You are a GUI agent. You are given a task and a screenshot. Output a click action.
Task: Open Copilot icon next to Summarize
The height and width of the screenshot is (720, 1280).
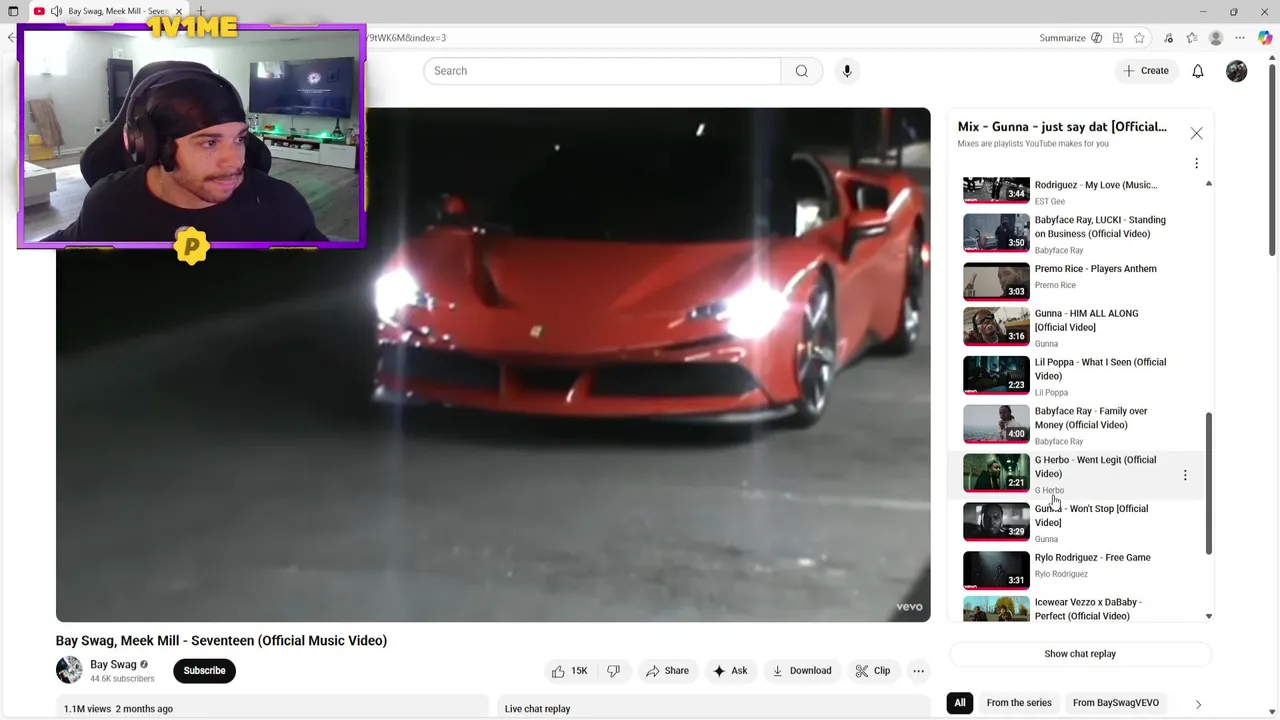coord(1097,38)
